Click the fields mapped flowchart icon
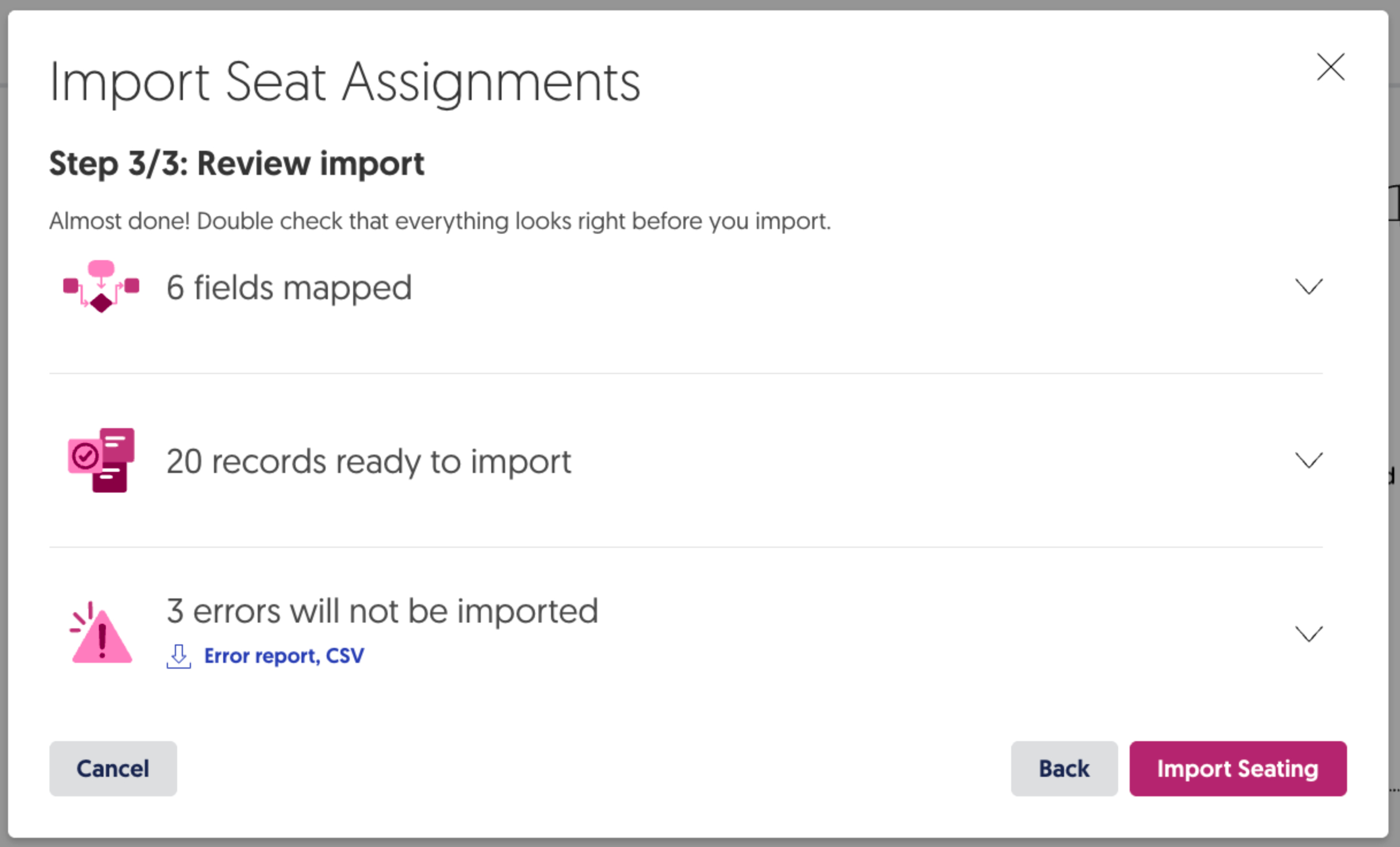1400x847 pixels. [101, 287]
